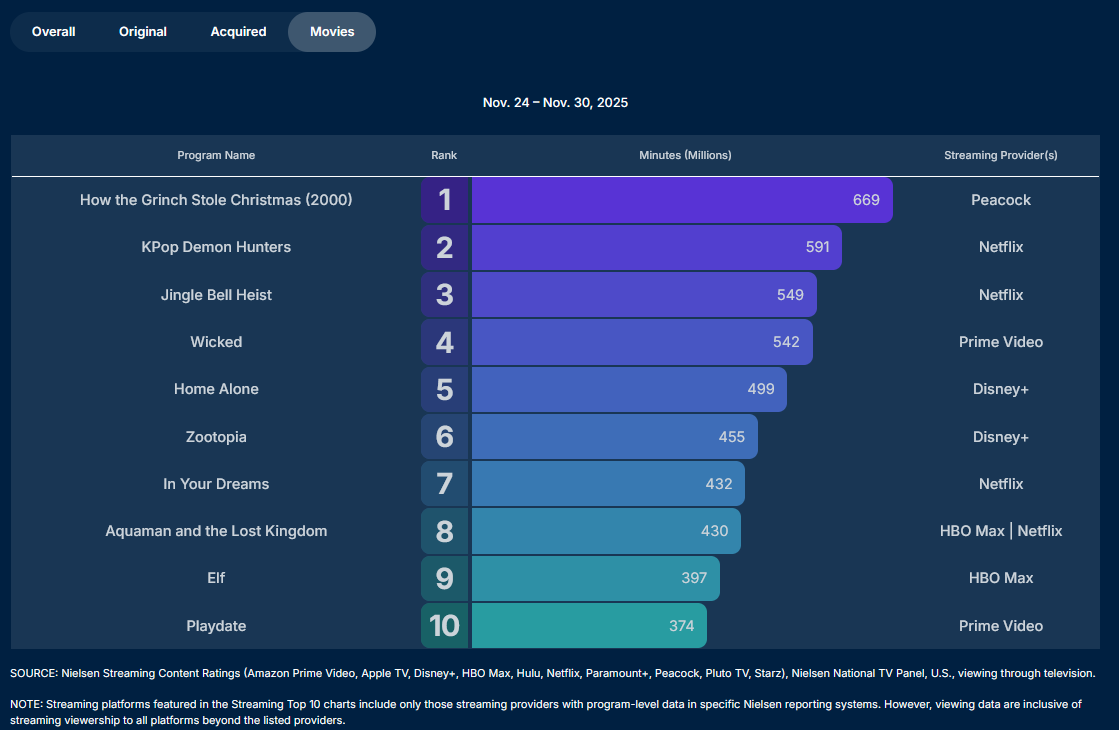
Task: Click the Peacock provider label
Action: pos(1001,200)
